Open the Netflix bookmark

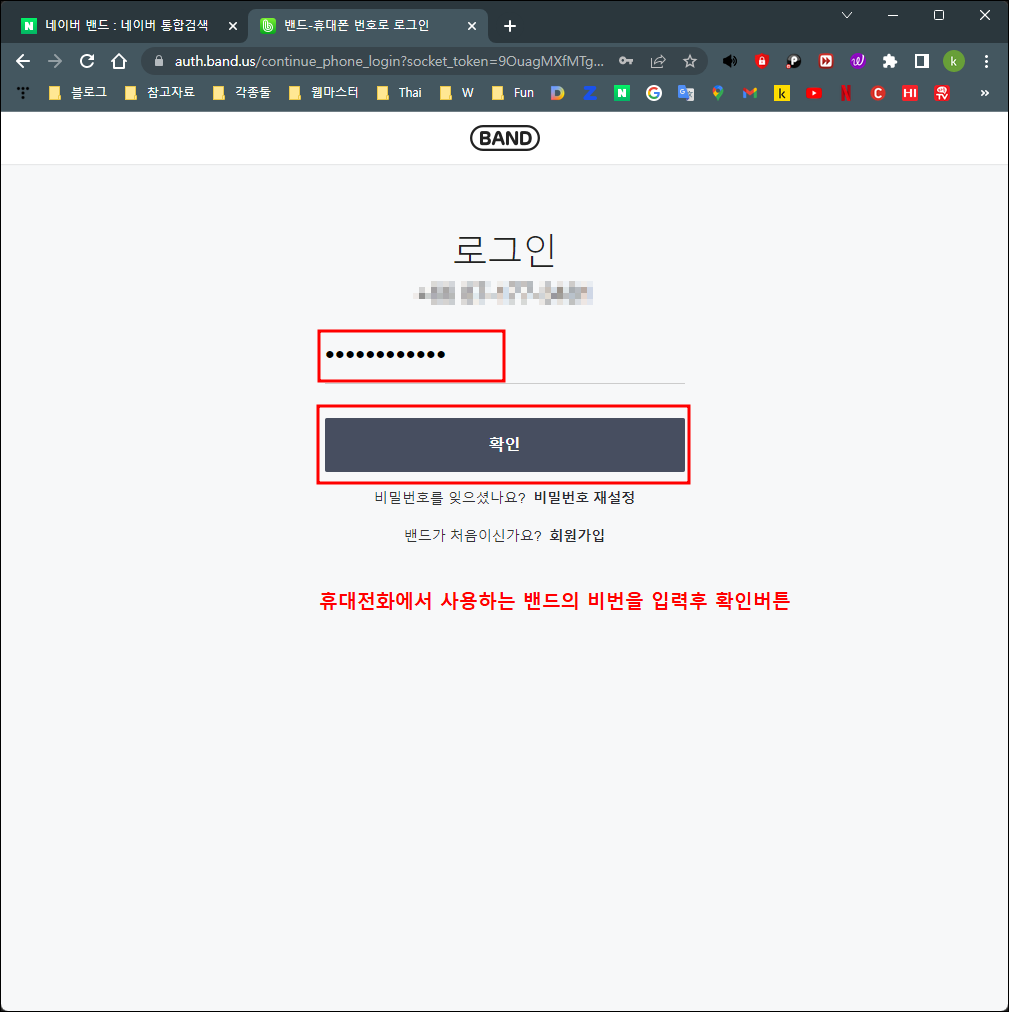coord(845,92)
